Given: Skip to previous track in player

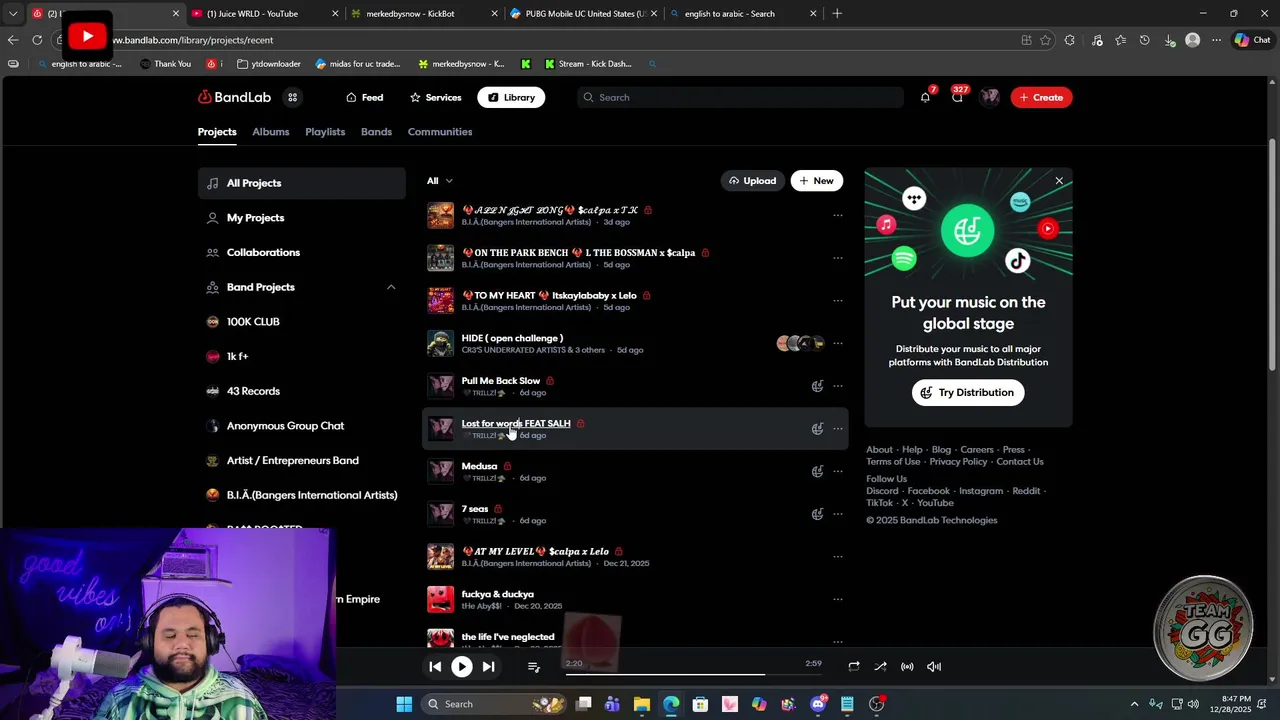Looking at the screenshot, I should click(x=435, y=666).
